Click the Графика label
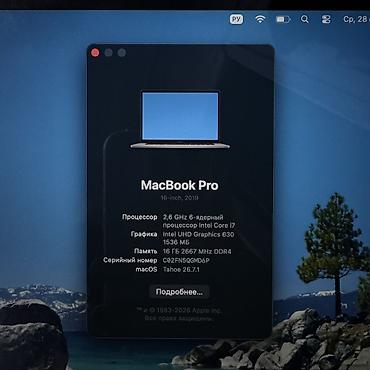This screenshot has width=370, height=370. [144, 234]
